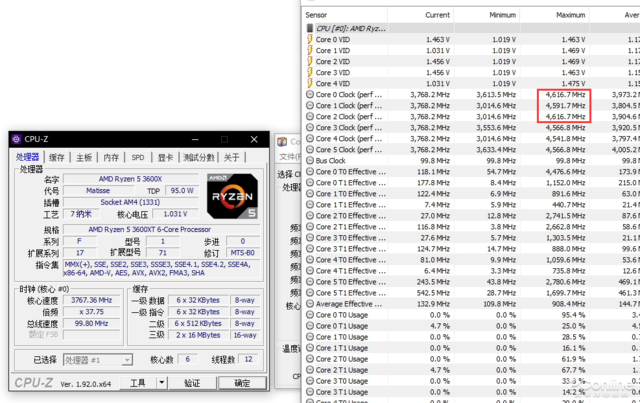The width and height of the screenshot is (640, 403).
Task: Click the Core 0 T0 Effective sensor icon
Action: pos(310,171)
